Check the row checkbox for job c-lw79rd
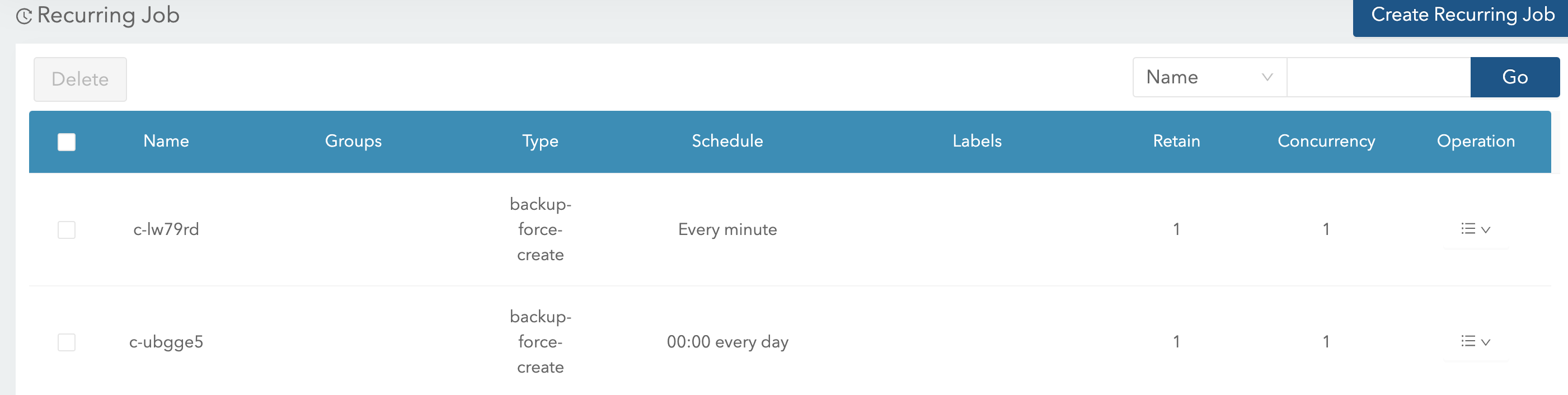Viewport: 1568px width, 395px height. point(67,229)
